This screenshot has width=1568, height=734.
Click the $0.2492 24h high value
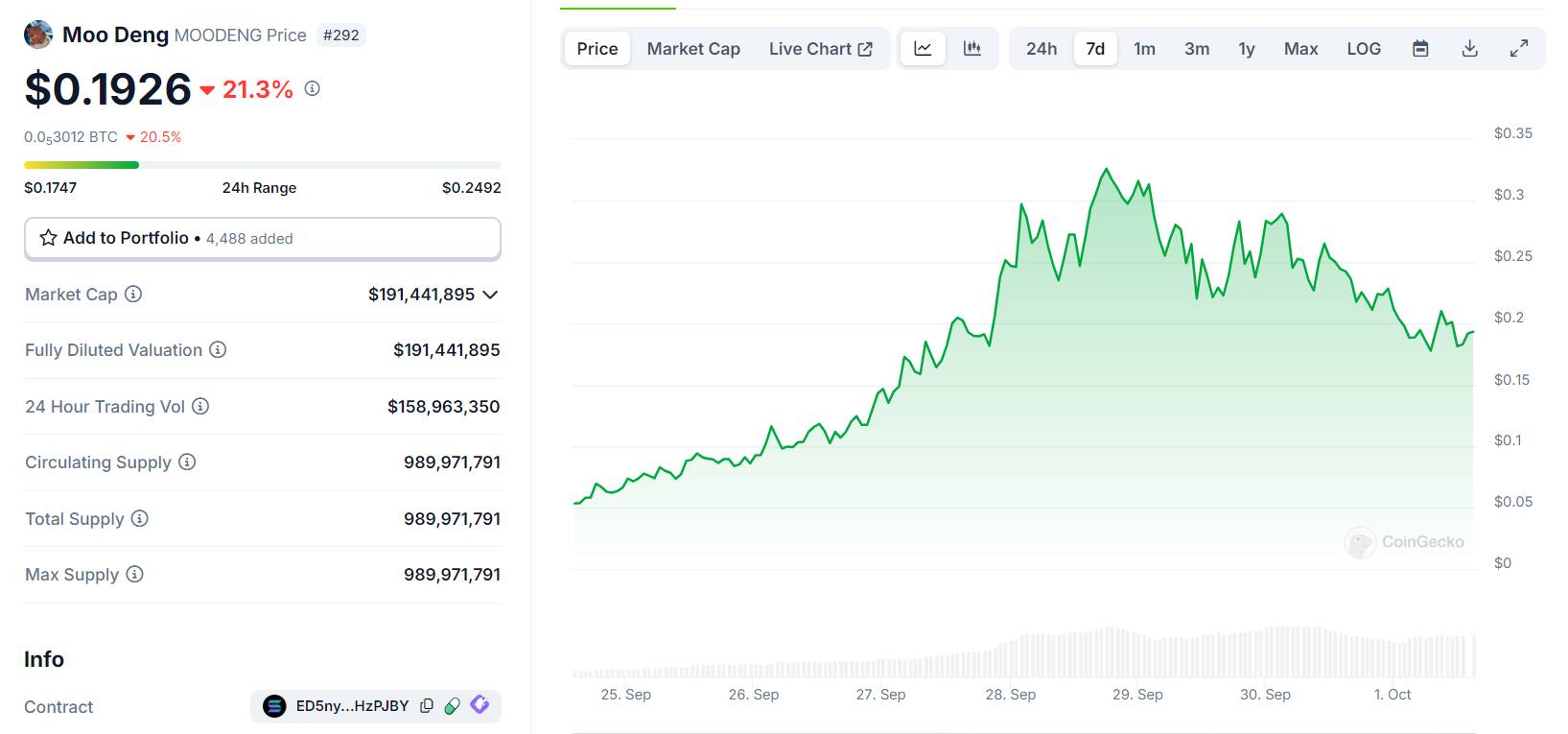click(x=471, y=188)
